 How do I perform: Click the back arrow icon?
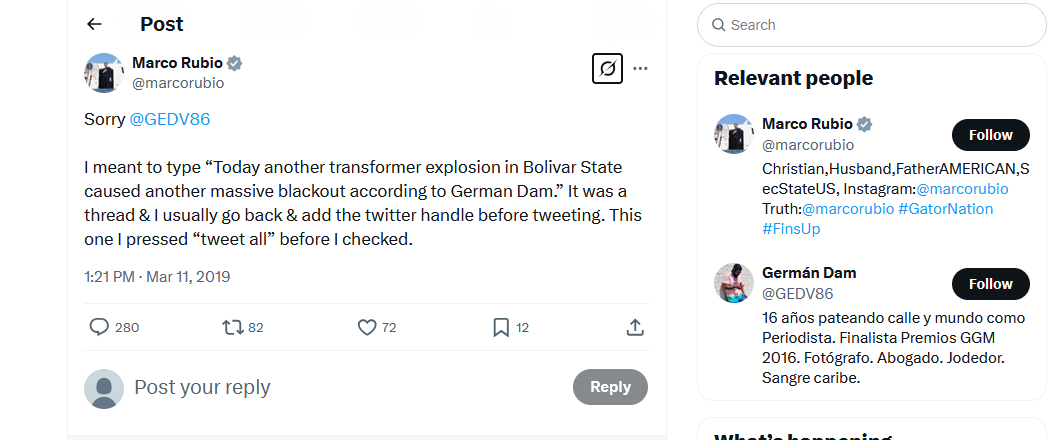click(x=95, y=24)
